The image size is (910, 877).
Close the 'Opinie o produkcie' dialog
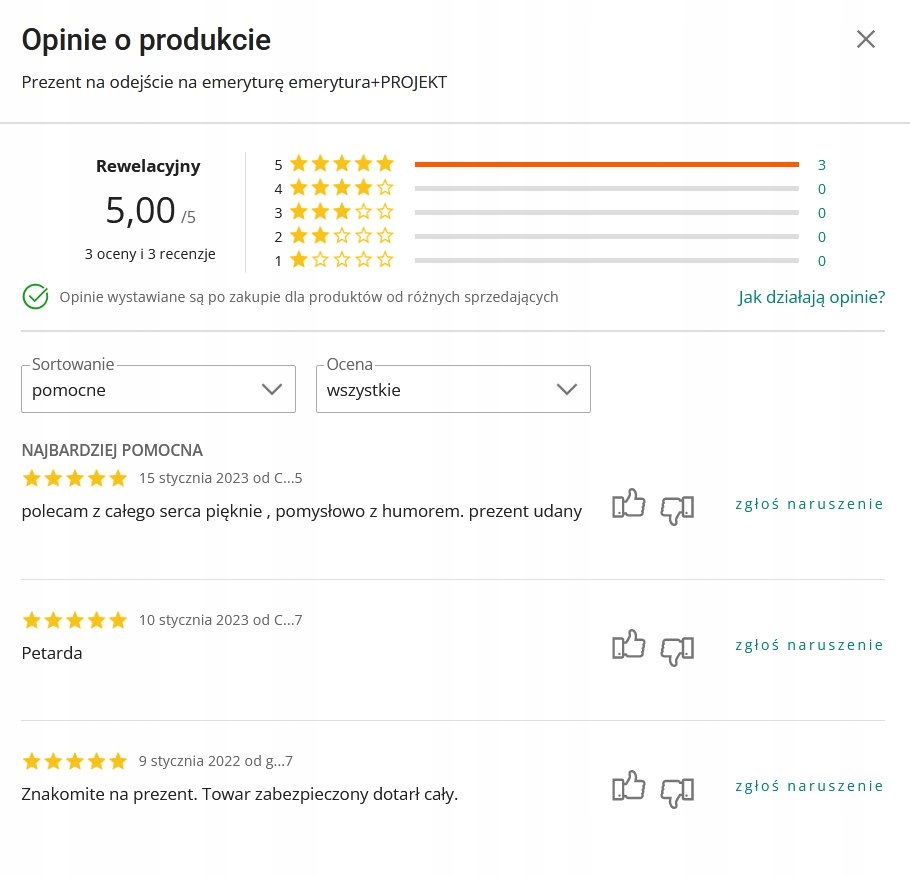click(x=865, y=39)
